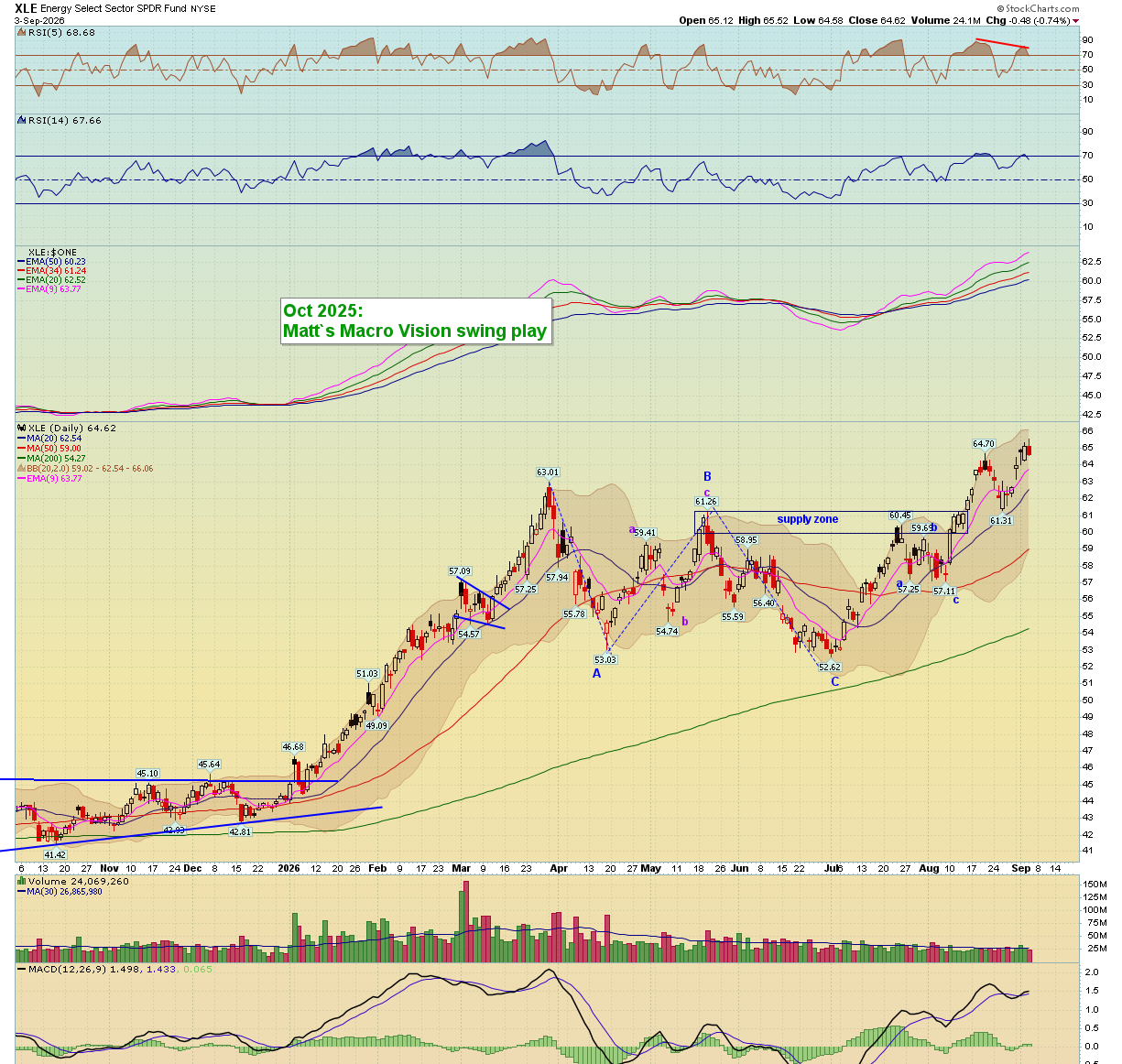Viewport: 1122px width, 1064px height.
Task: Click the MA(20) 62.54 legend entry
Action: point(49,439)
